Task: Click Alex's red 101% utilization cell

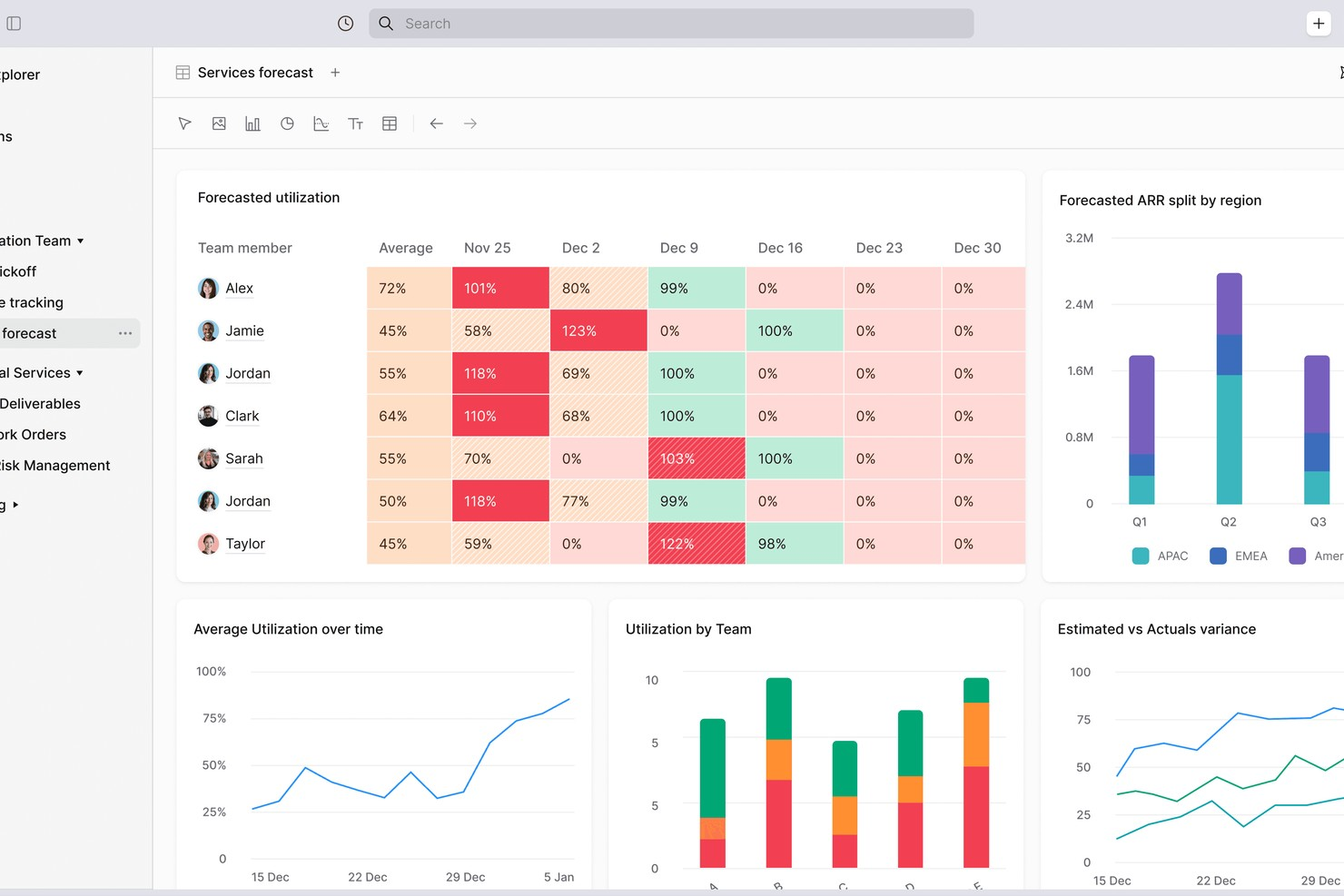Action: pyautogui.click(x=500, y=288)
